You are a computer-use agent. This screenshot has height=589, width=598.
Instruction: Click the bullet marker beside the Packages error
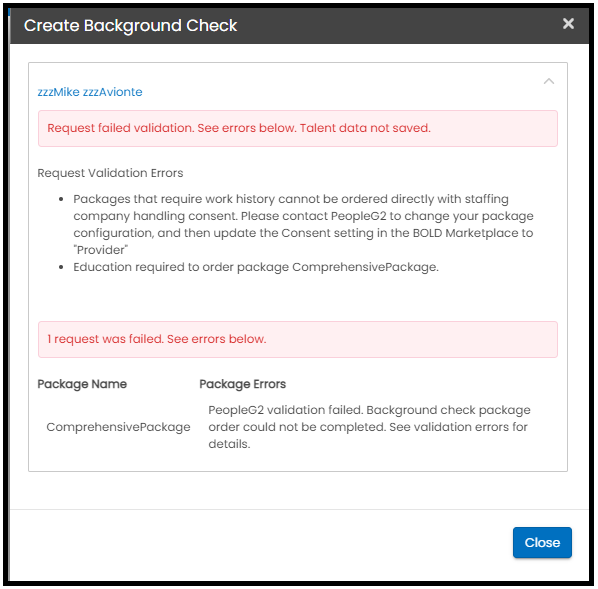pyautogui.click(x=61, y=200)
